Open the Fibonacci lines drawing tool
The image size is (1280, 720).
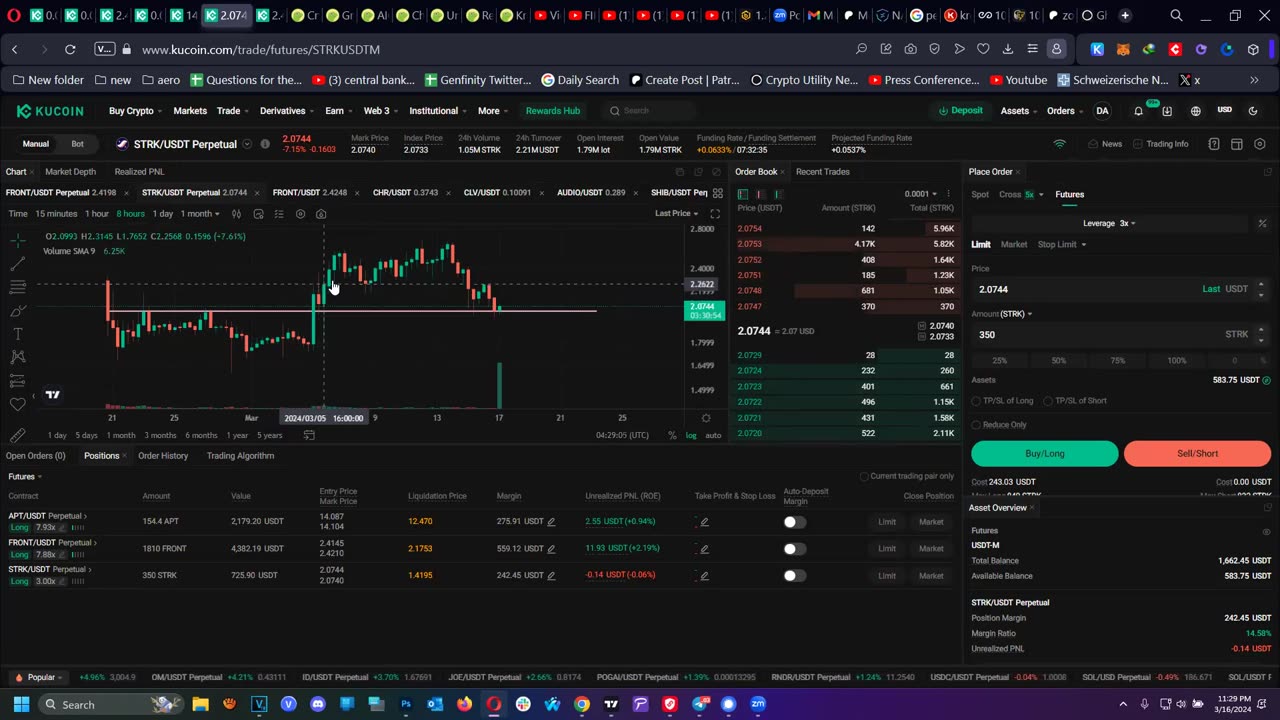click(18, 287)
